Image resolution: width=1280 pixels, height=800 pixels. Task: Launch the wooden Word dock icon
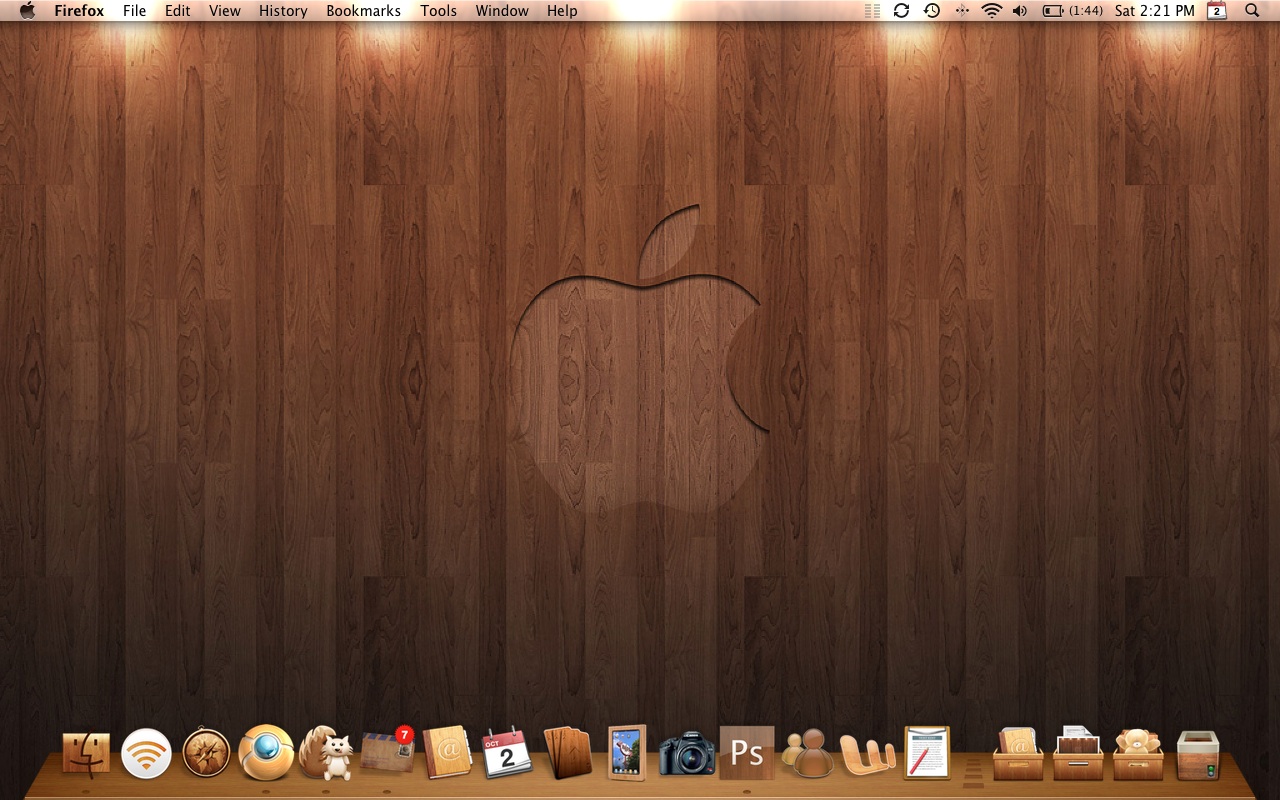[x=867, y=755]
